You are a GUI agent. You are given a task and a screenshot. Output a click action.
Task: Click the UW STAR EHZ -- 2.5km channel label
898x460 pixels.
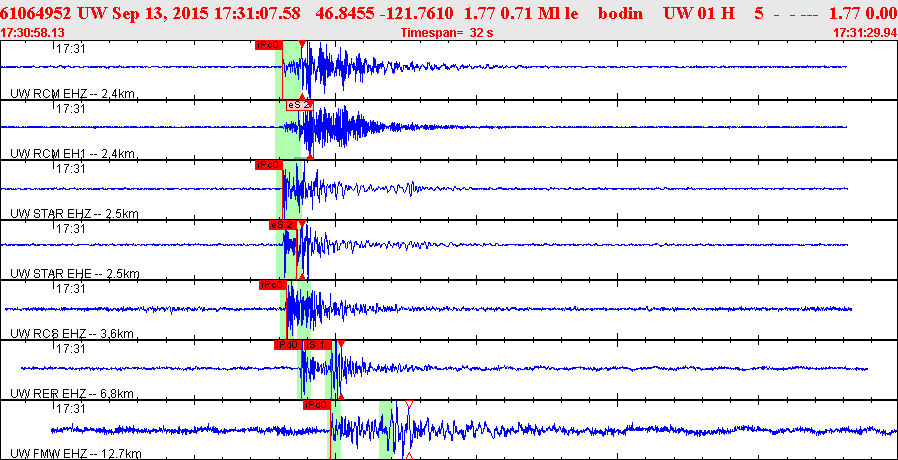[x=74, y=214]
